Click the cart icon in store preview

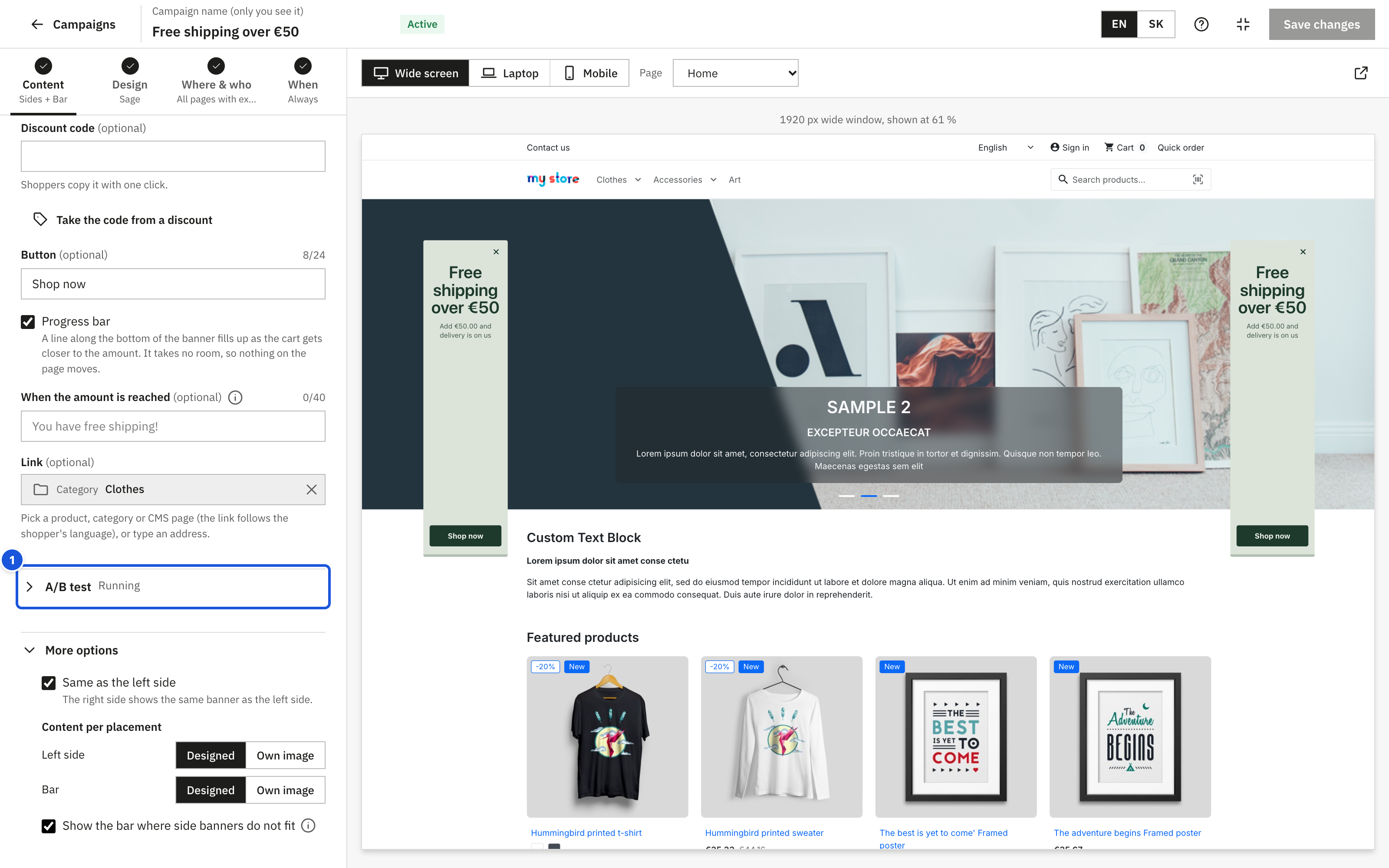tap(1109, 147)
